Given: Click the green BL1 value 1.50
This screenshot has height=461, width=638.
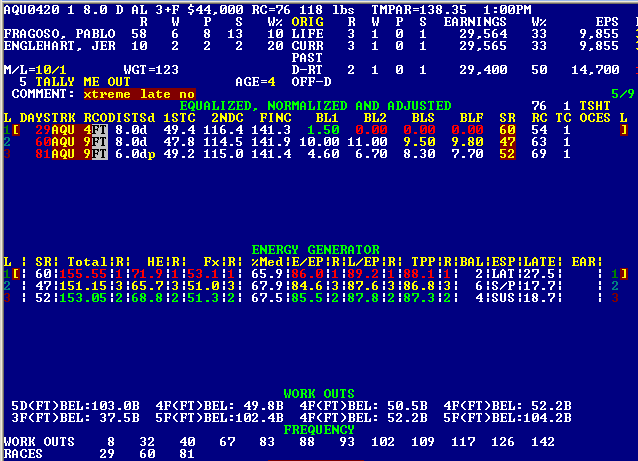Looking at the screenshot, I should click(x=323, y=130).
